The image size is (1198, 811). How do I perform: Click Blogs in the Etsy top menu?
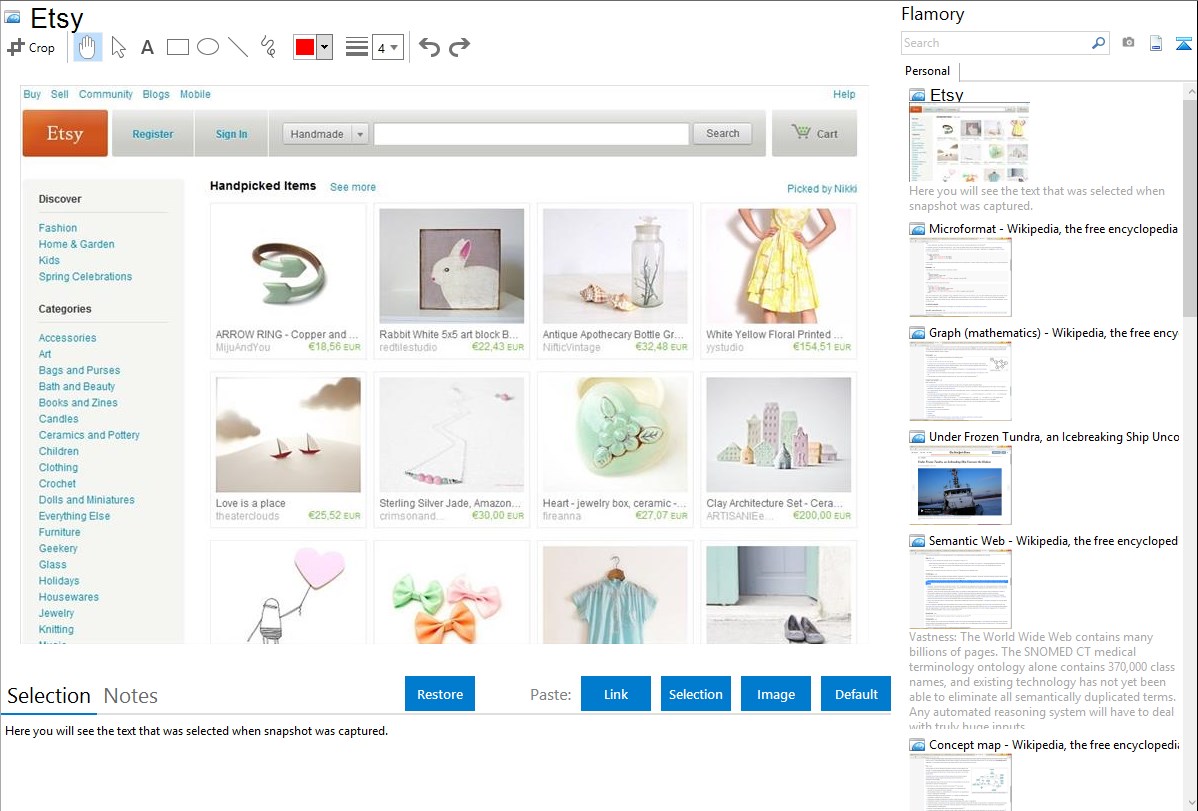(x=156, y=94)
